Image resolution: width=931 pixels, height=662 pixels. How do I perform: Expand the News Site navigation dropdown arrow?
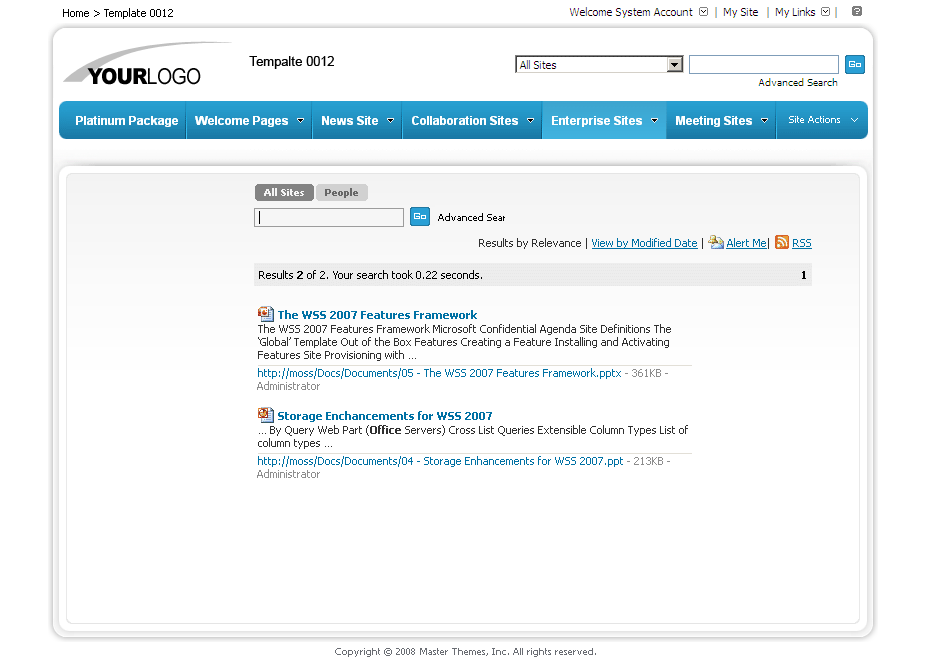point(390,119)
